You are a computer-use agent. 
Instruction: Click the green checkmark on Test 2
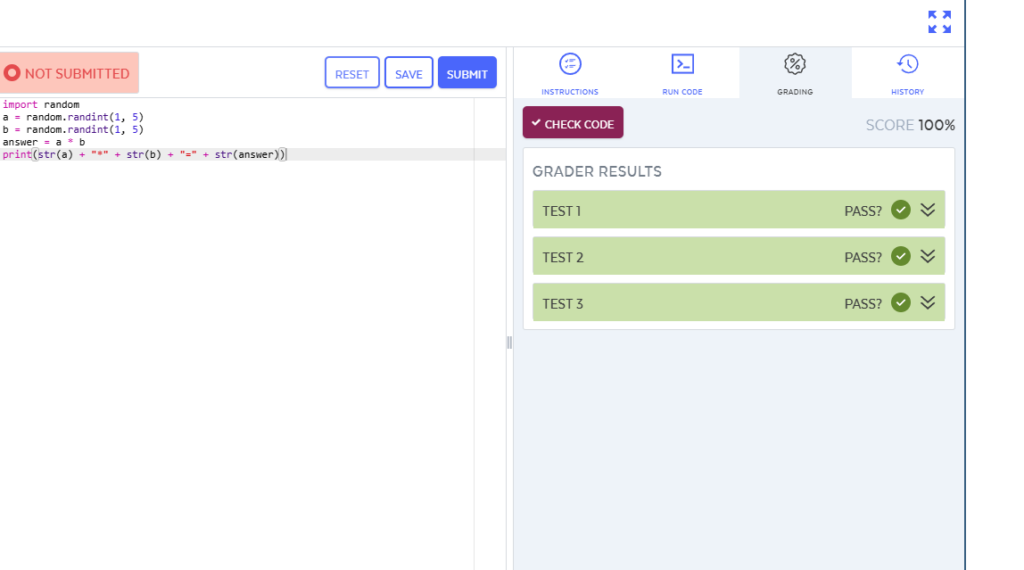(900, 256)
